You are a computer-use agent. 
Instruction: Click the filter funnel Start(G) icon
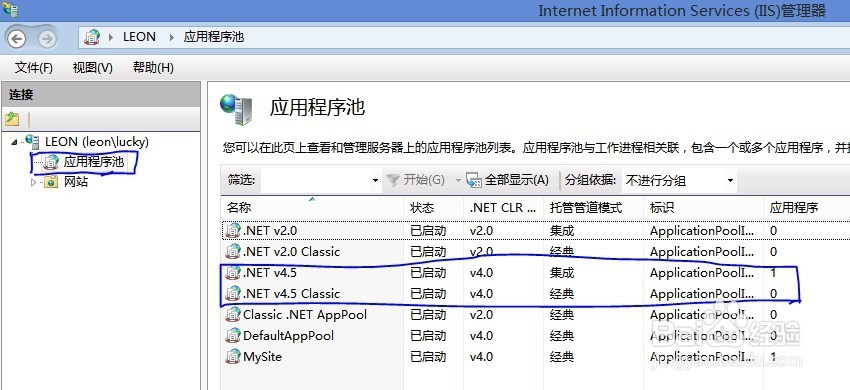[392, 181]
